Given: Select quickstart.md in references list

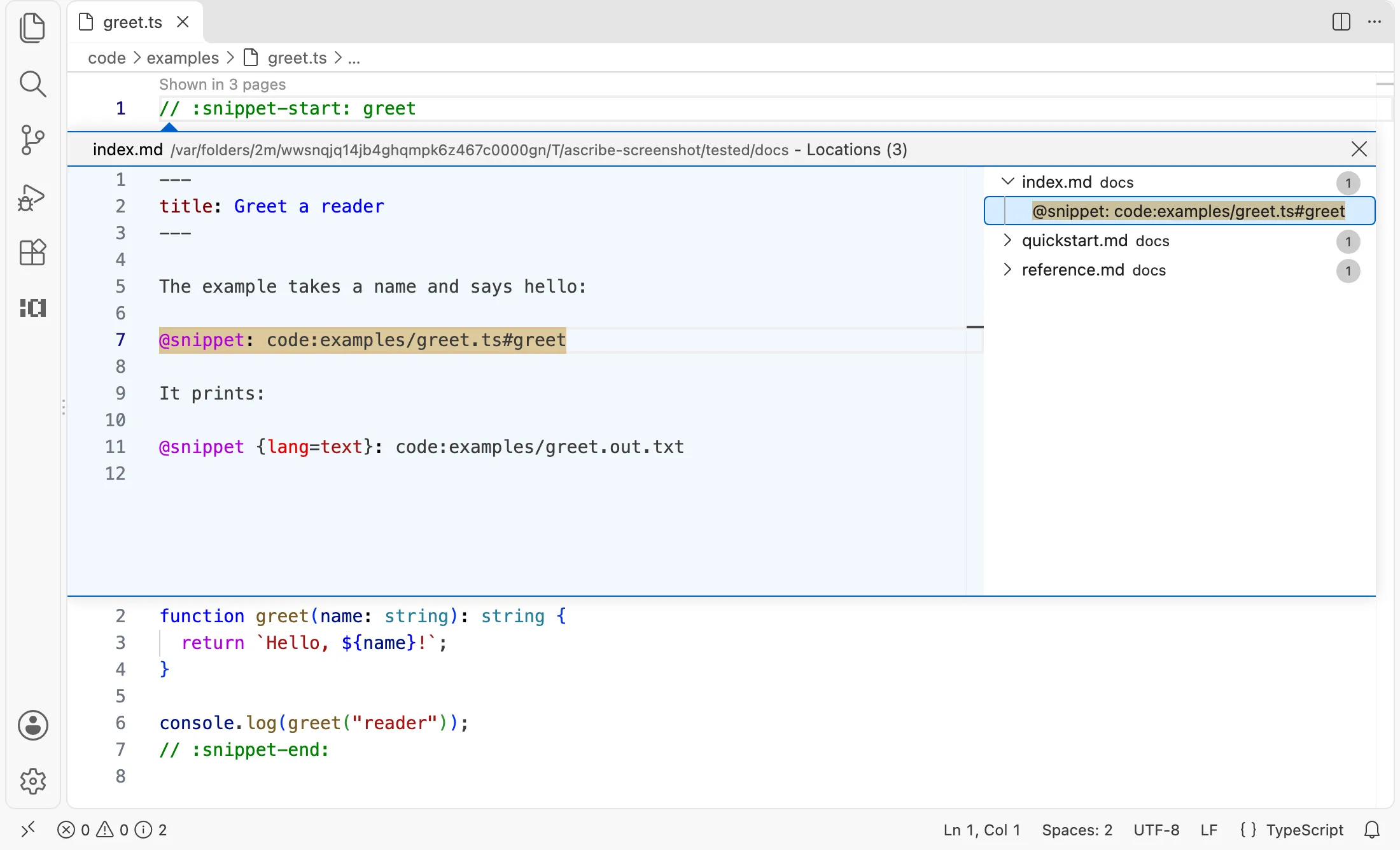Looking at the screenshot, I should click(1180, 240).
